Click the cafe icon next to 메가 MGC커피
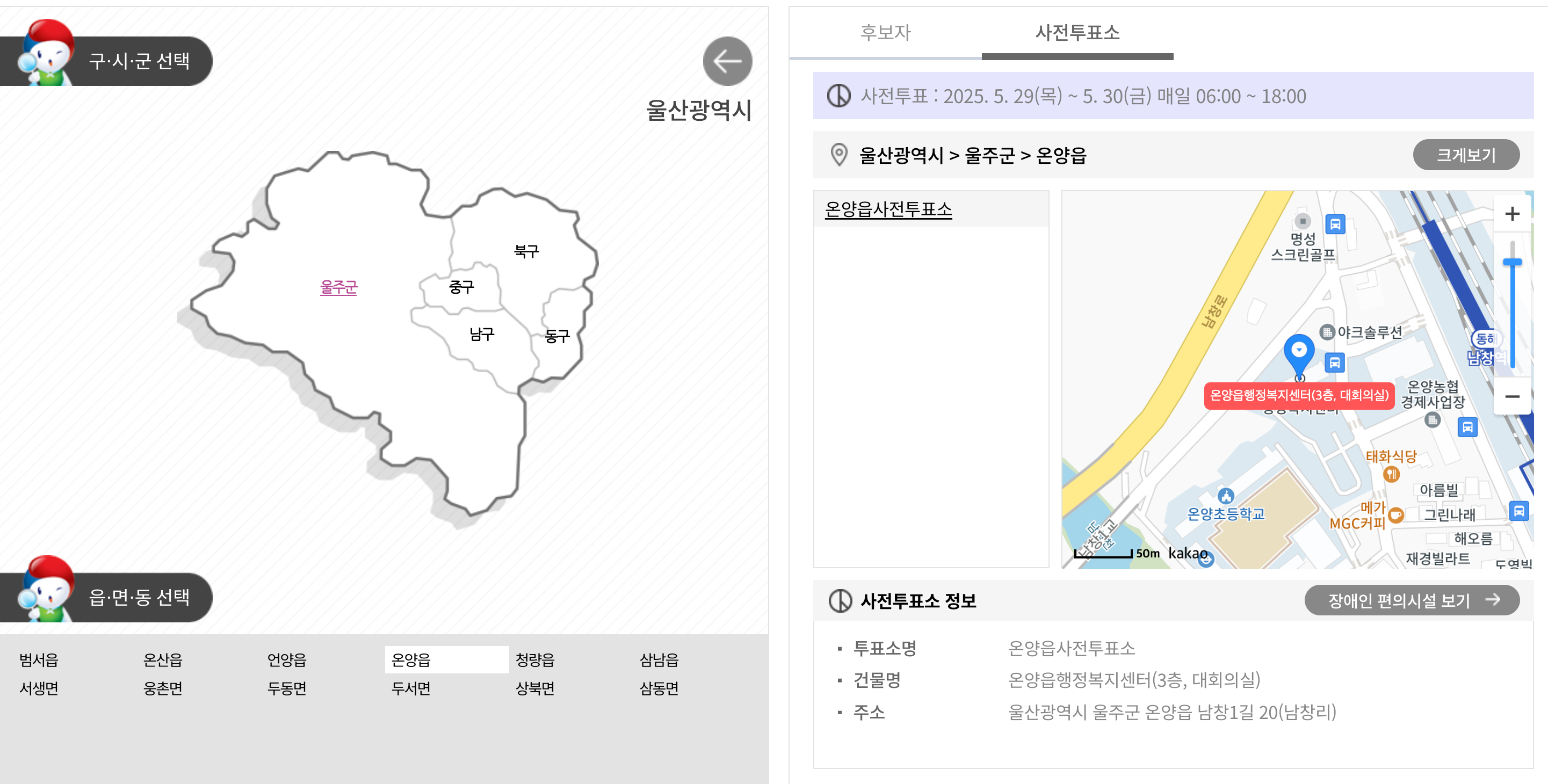 (1396, 515)
